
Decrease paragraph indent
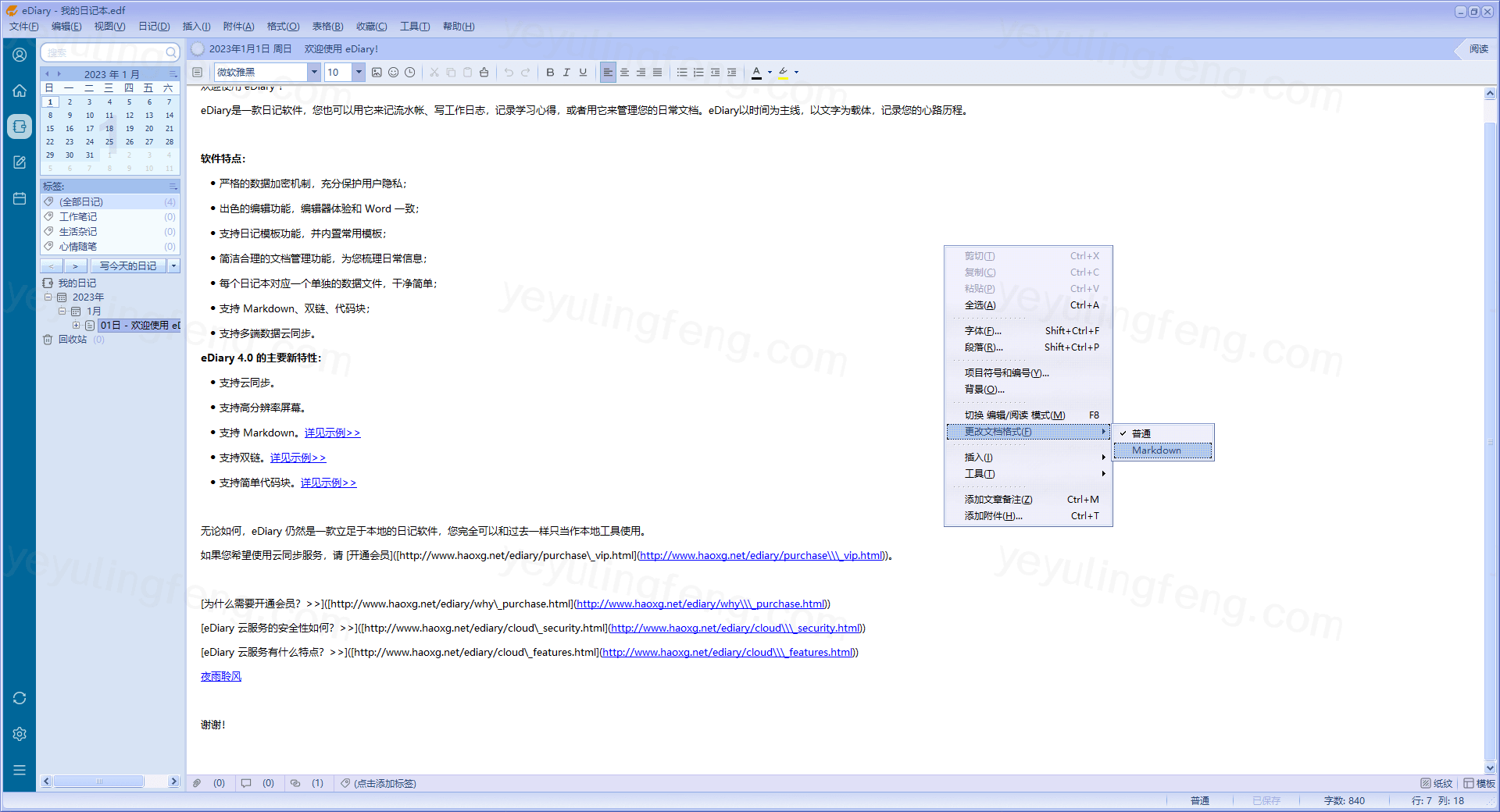(715, 73)
